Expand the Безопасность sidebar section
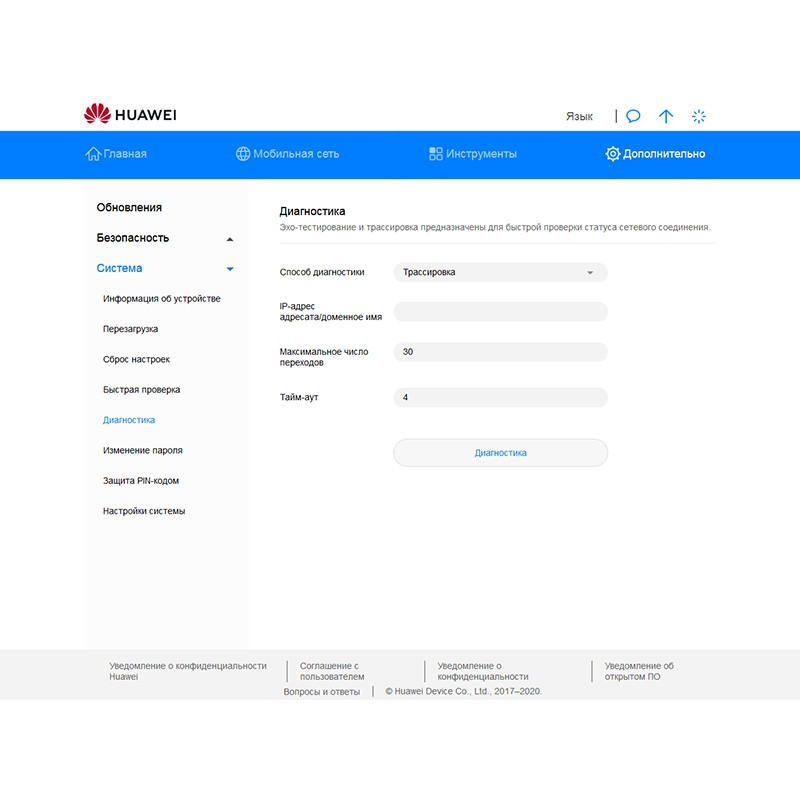The image size is (800, 800). coord(230,239)
